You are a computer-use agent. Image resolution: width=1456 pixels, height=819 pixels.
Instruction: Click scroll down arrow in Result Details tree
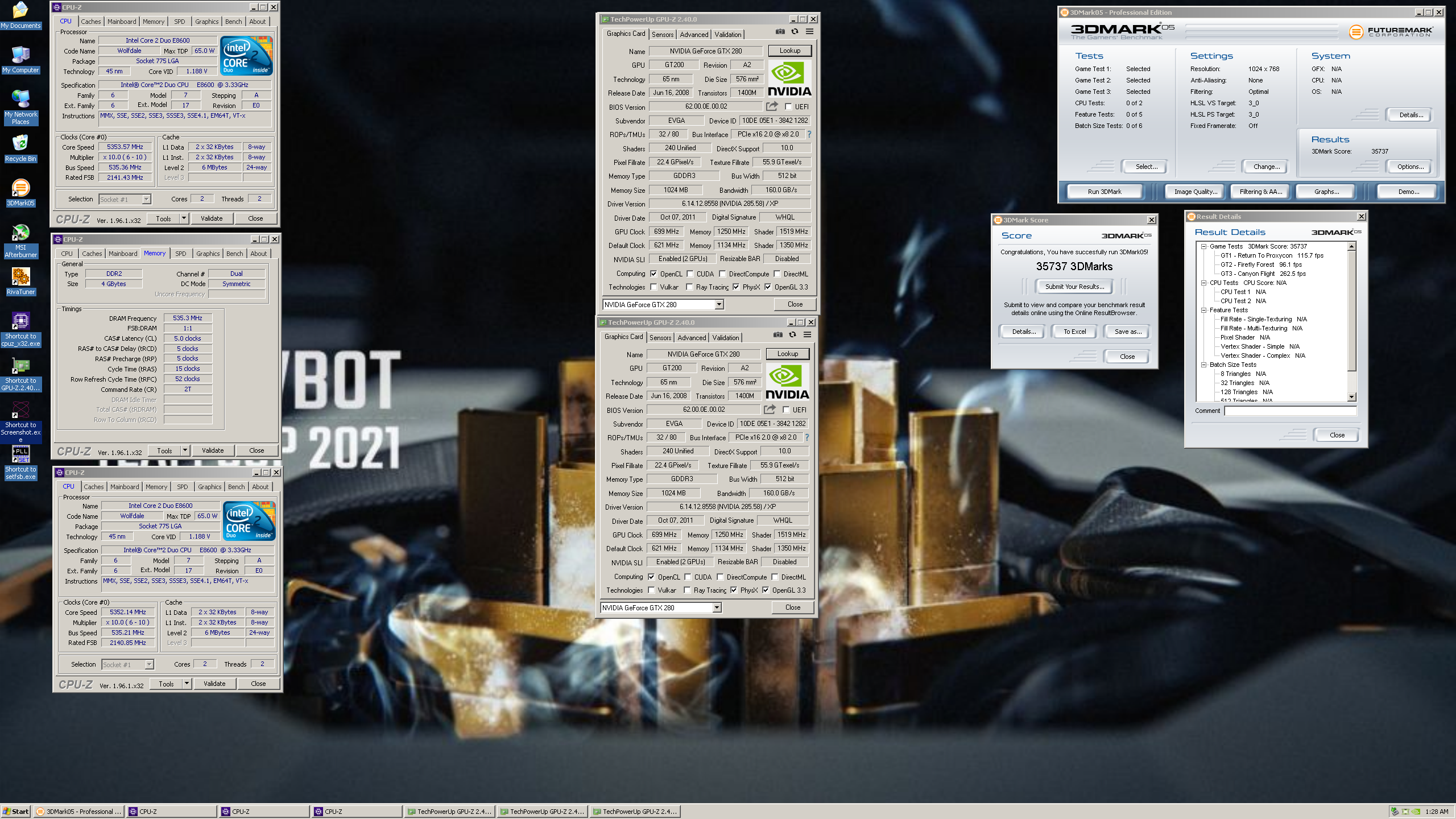click(x=1352, y=397)
